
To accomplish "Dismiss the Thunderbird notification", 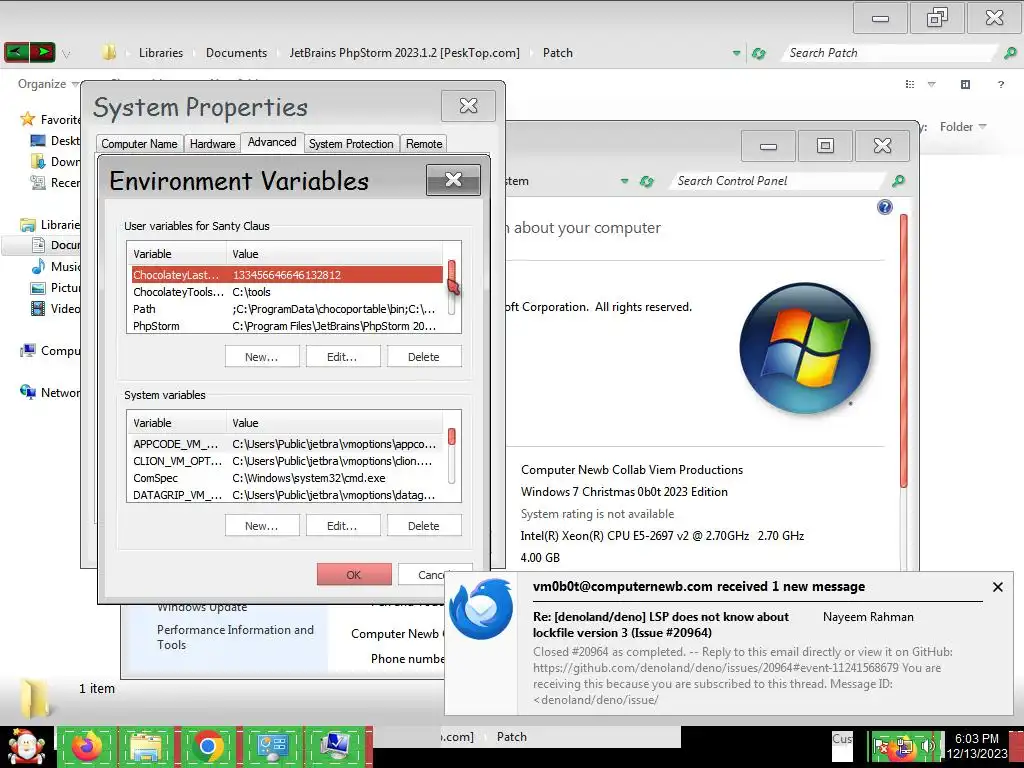I will coord(997,587).
